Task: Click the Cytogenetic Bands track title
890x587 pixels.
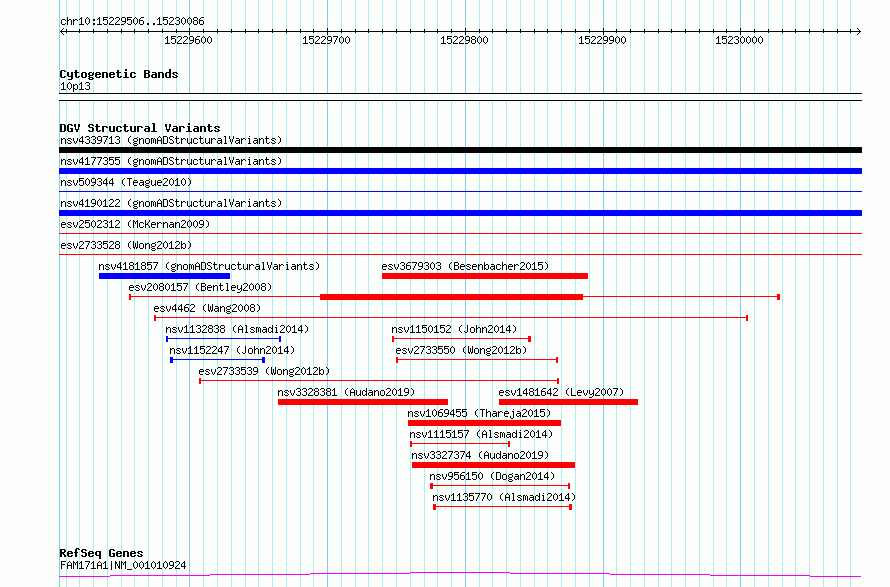Action: (x=119, y=74)
